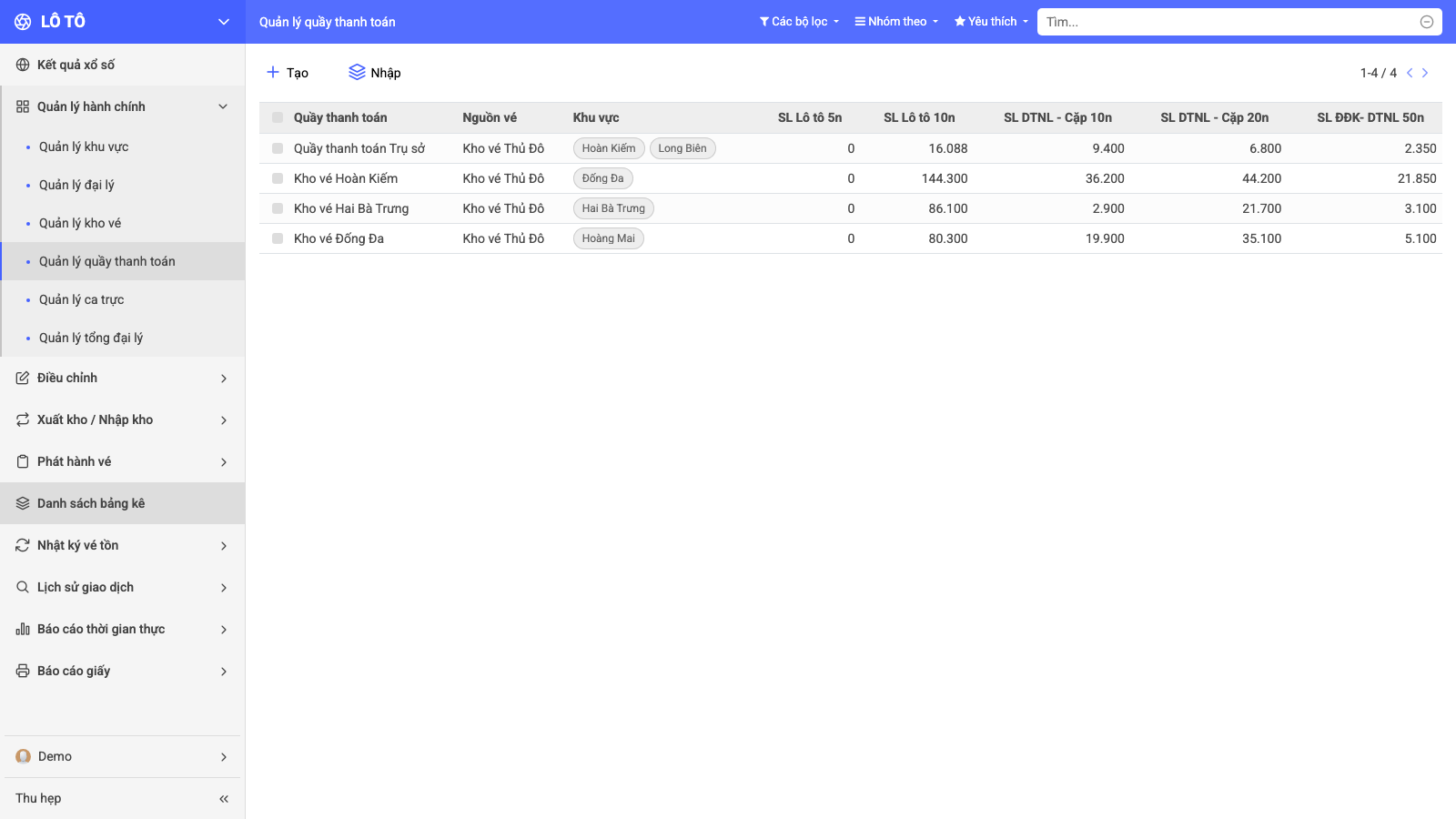Clear search with the circle-minus icon
Image resolution: width=1456 pixels, height=819 pixels.
1427,22
